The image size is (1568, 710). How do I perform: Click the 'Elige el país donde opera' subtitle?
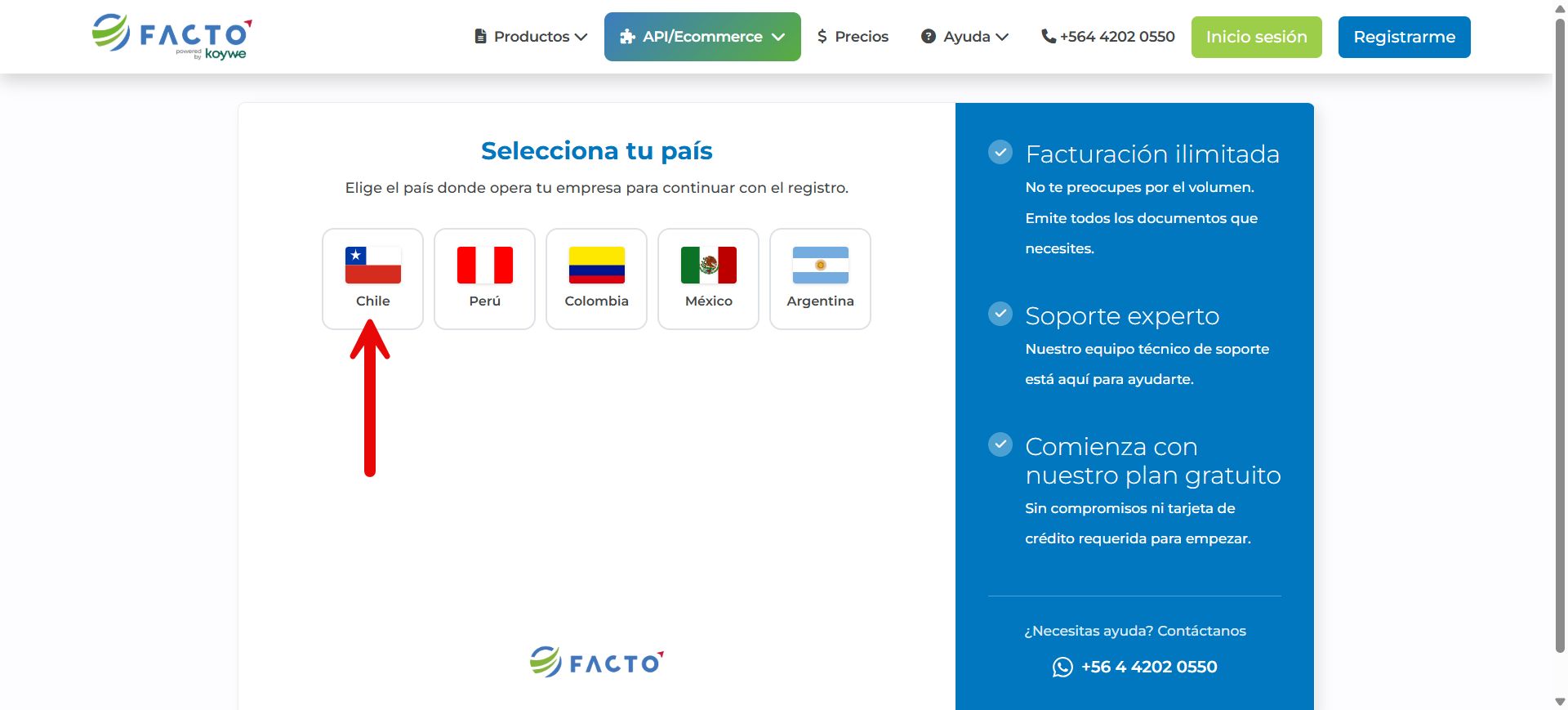(x=597, y=188)
